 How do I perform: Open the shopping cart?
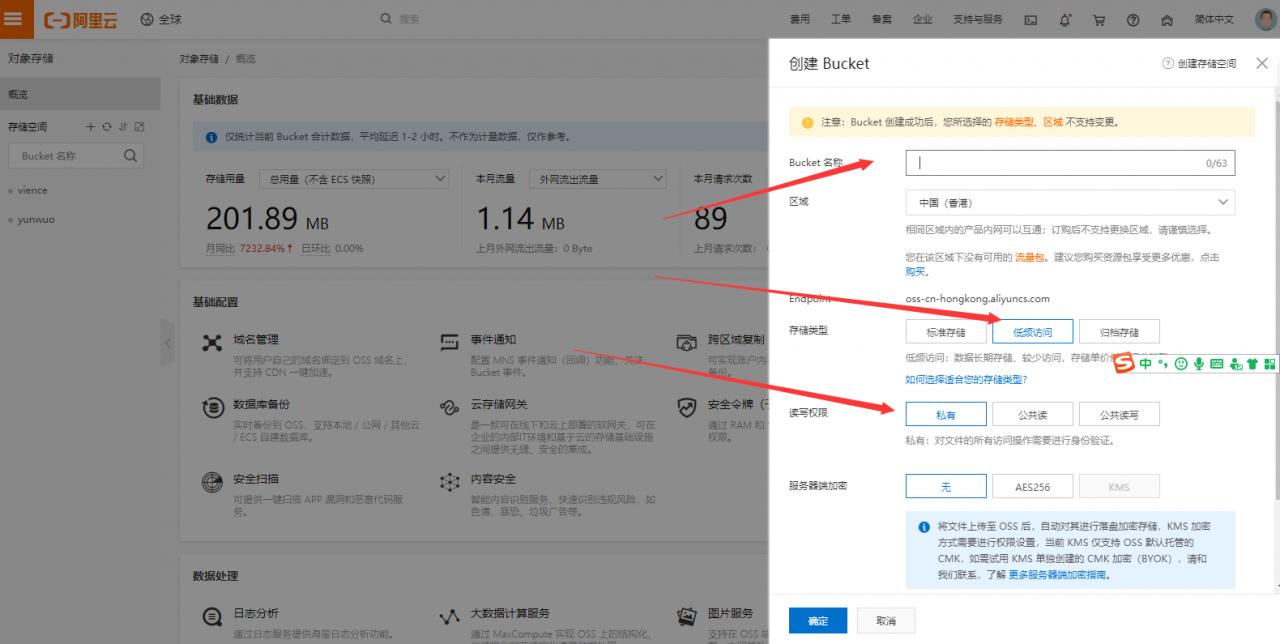1098,19
